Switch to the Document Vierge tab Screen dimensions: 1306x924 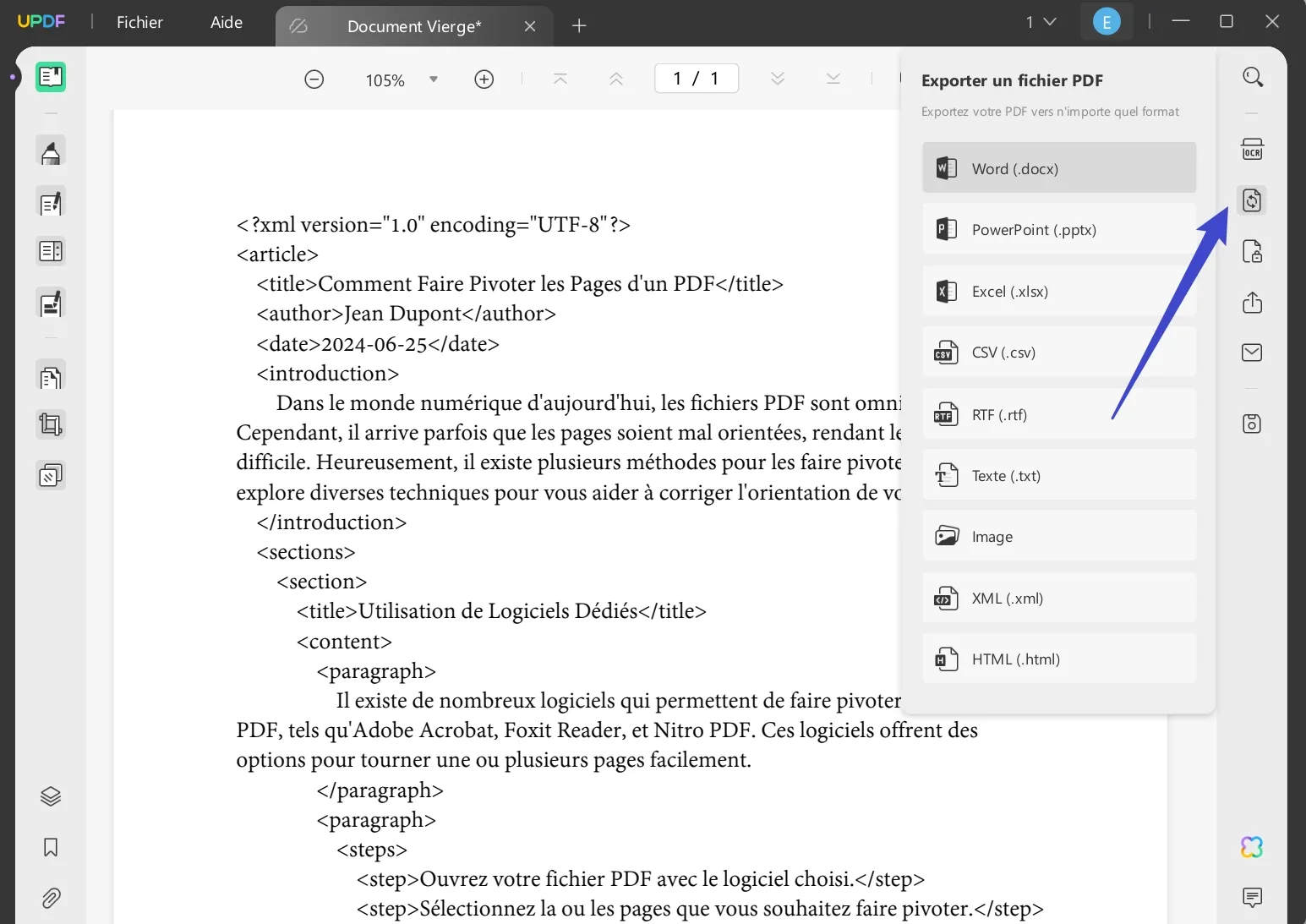413,26
